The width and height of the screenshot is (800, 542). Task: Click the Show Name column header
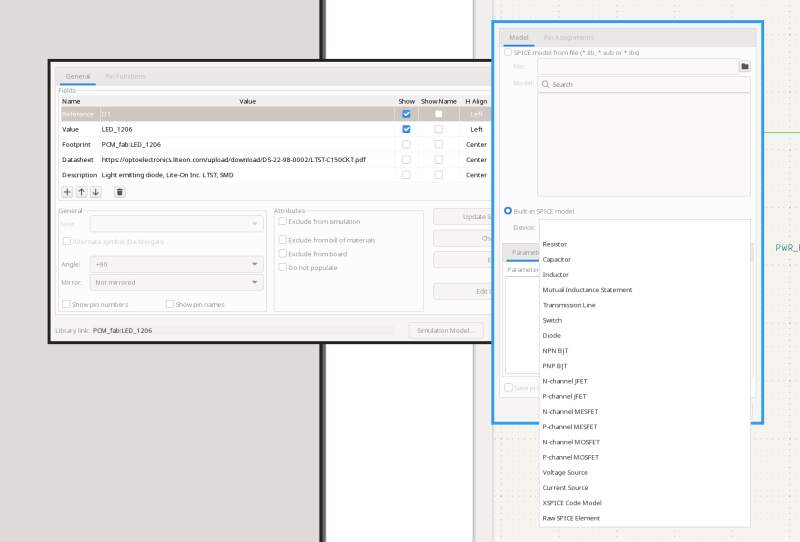pyautogui.click(x=439, y=102)
